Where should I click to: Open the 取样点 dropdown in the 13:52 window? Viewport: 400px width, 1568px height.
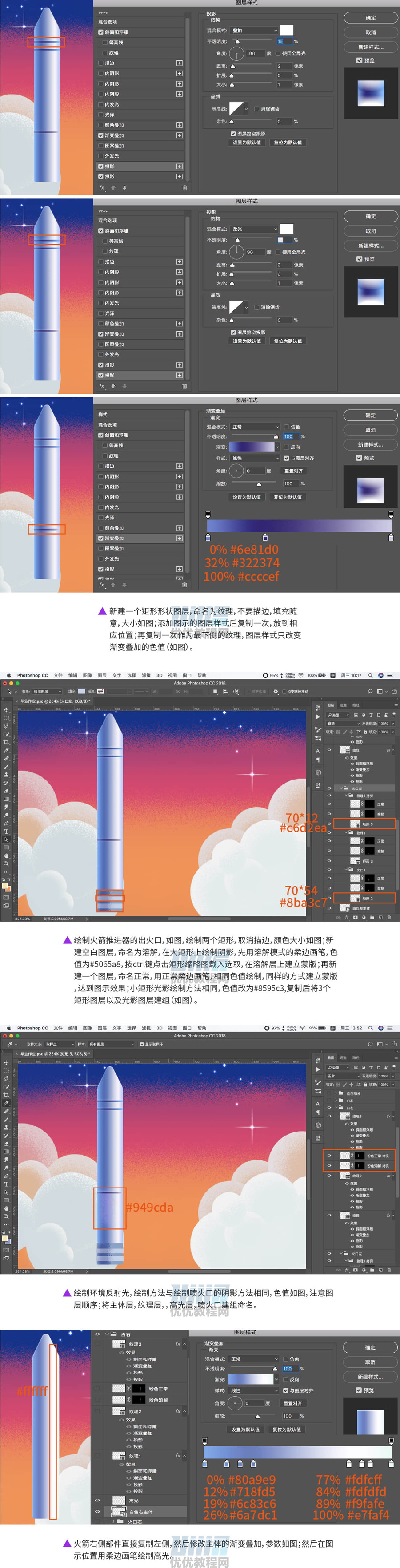click(x=60, y=1045)
